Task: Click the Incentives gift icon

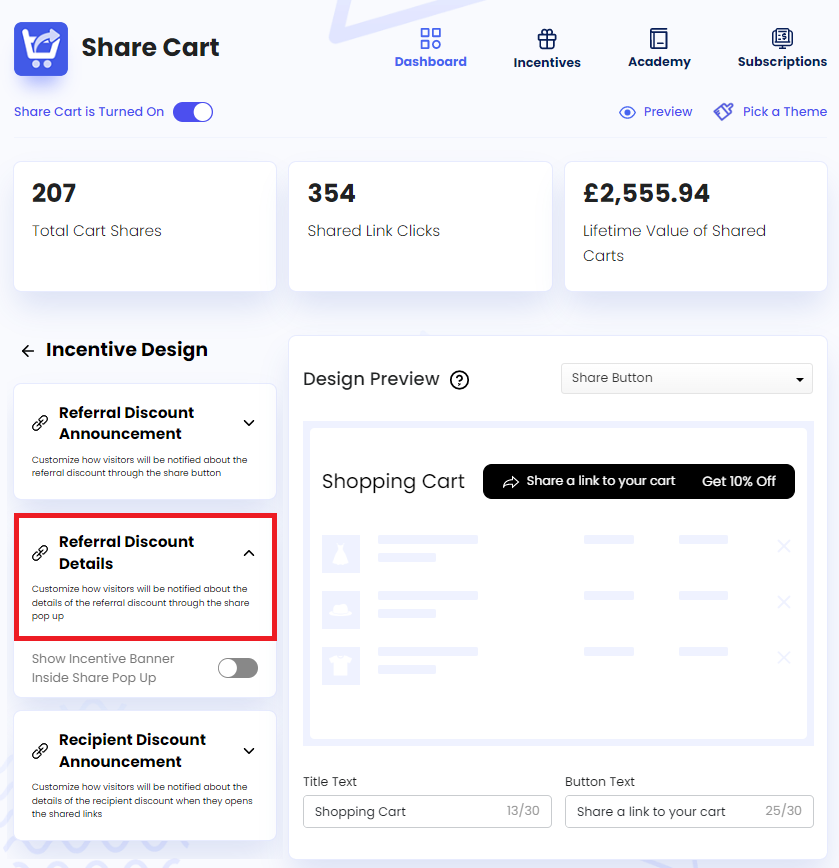Action: click(546, 40)
